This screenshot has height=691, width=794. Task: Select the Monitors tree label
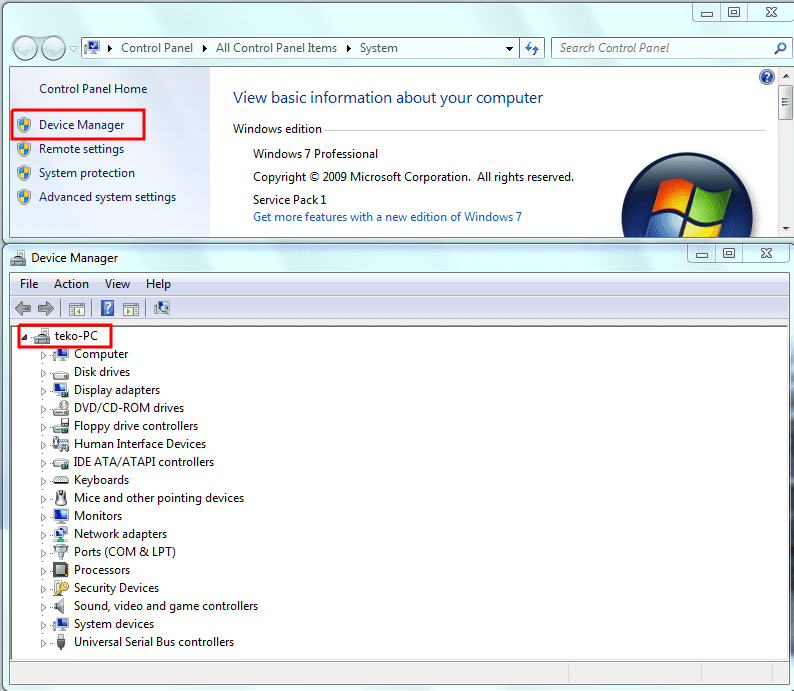[x=98, y=516]
